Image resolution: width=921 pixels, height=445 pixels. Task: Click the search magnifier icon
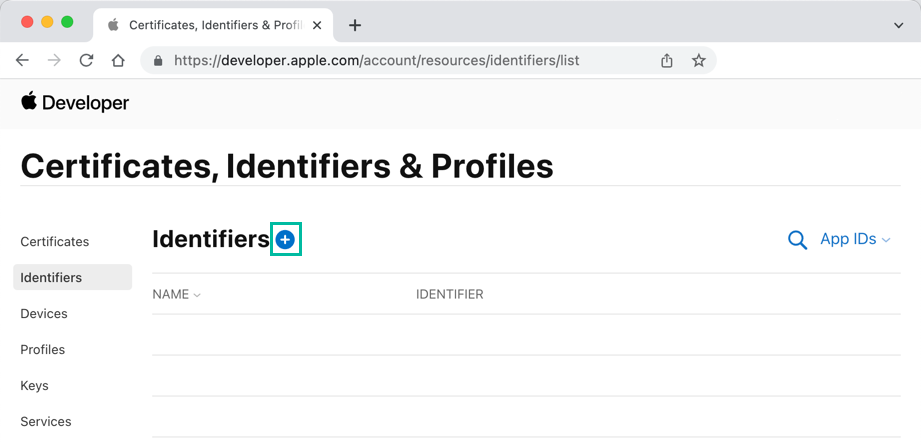click(797, 240)
